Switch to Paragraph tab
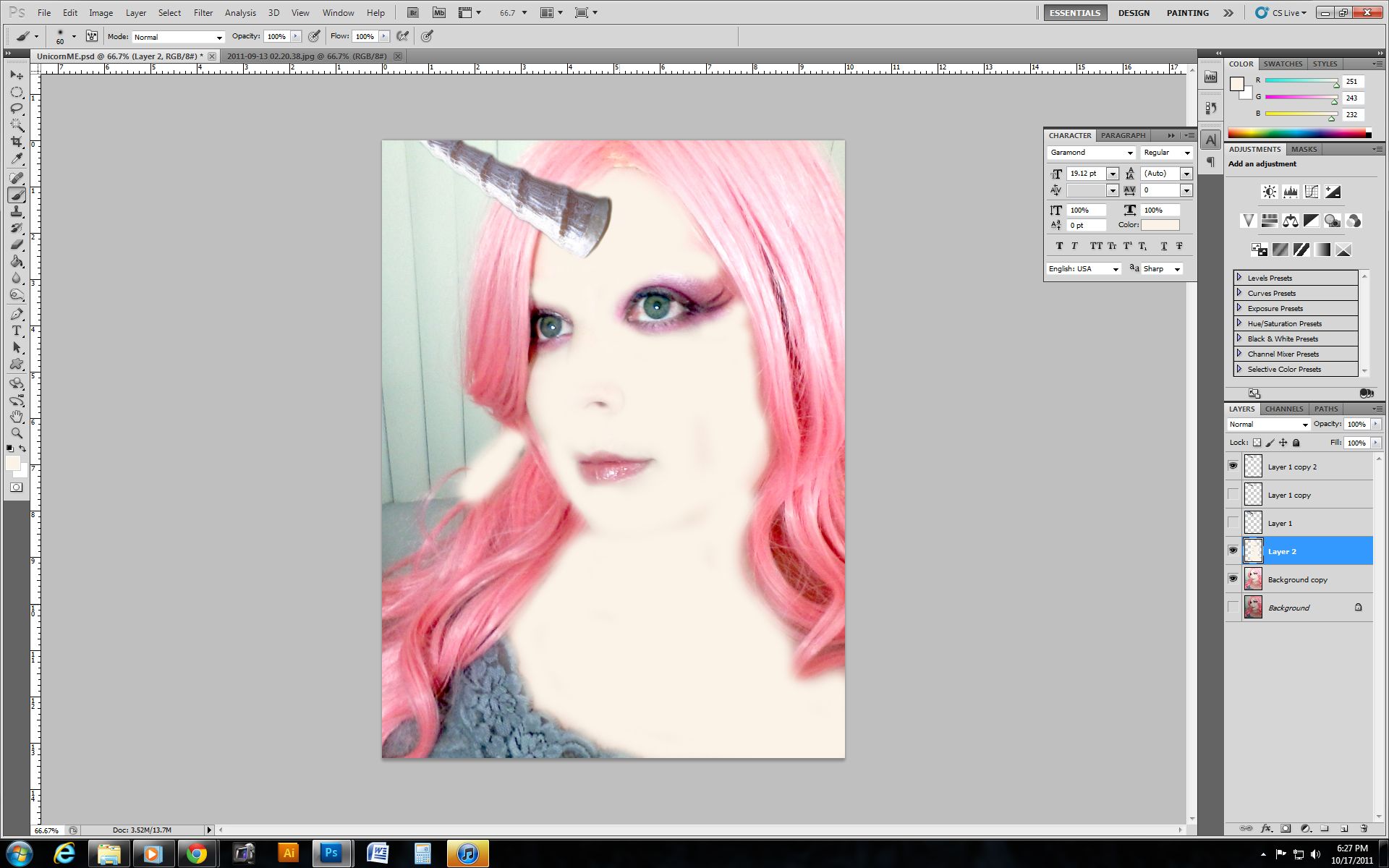 [x=1123, y=135]
